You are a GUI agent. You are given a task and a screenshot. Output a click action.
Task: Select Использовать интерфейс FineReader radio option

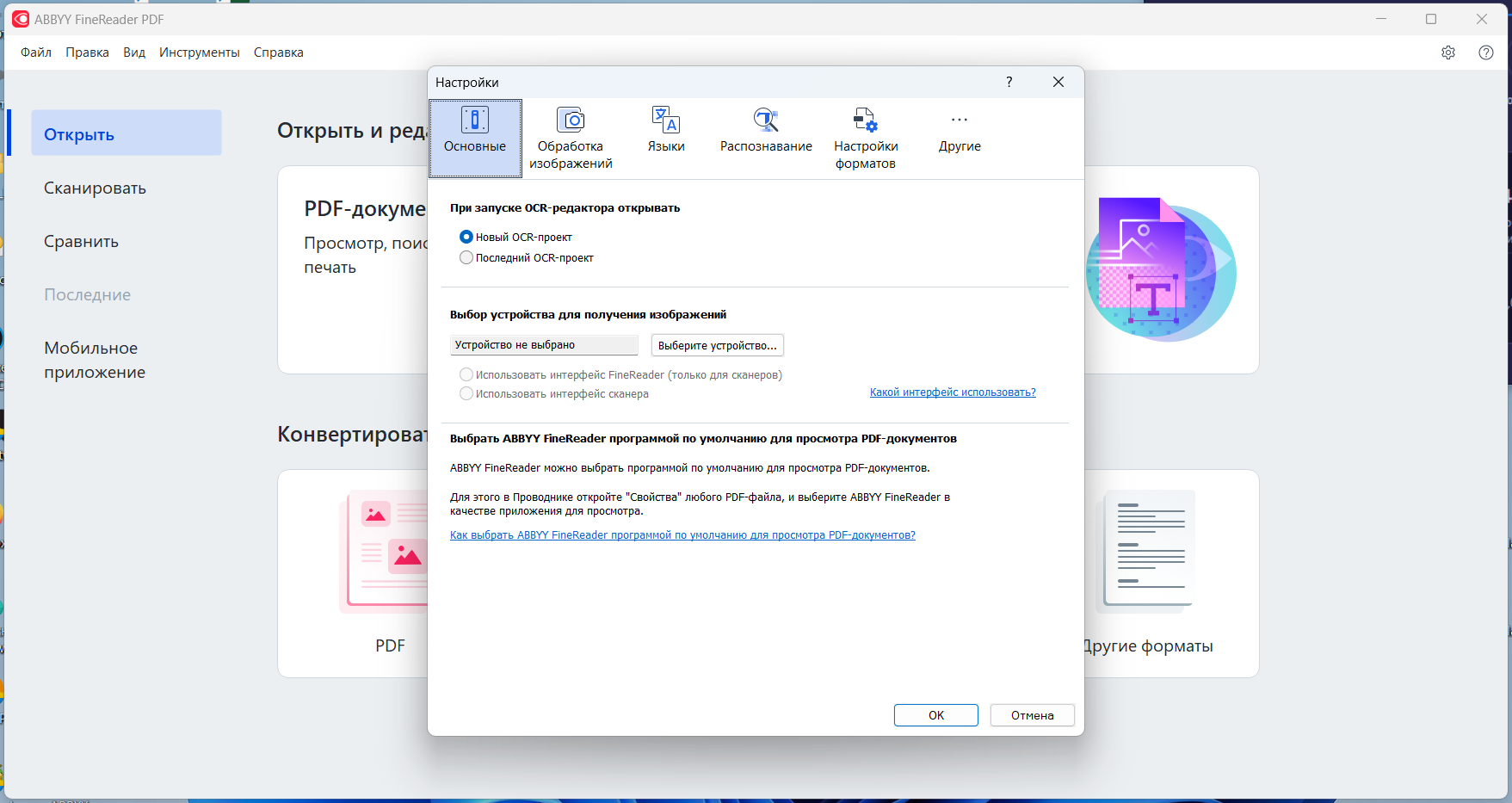click(x=620, y=374)
